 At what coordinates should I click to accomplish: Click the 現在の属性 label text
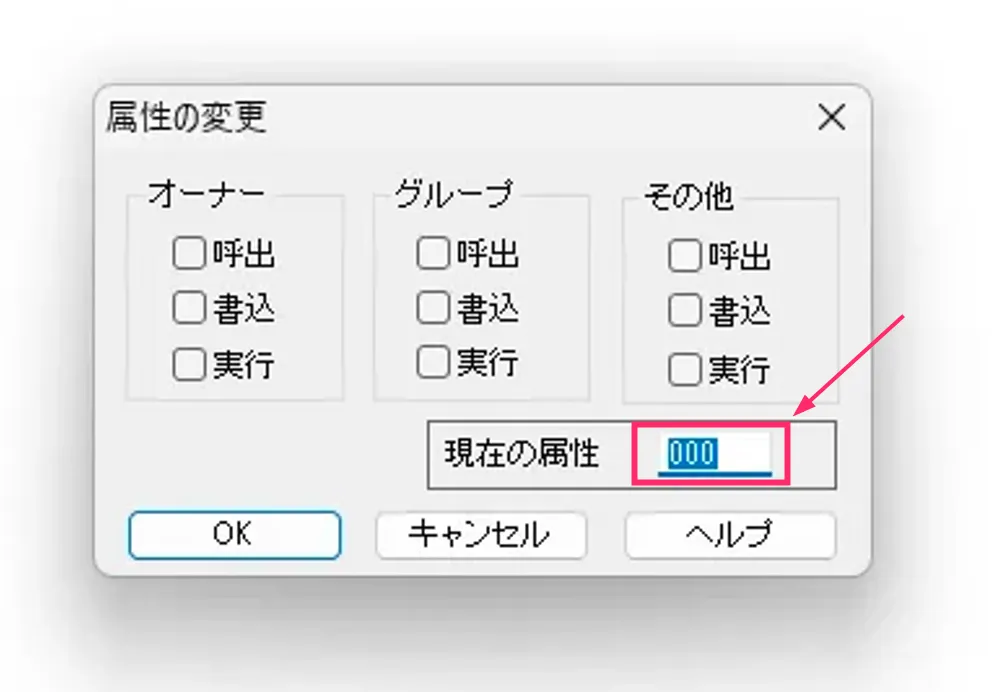click(521, 455)
